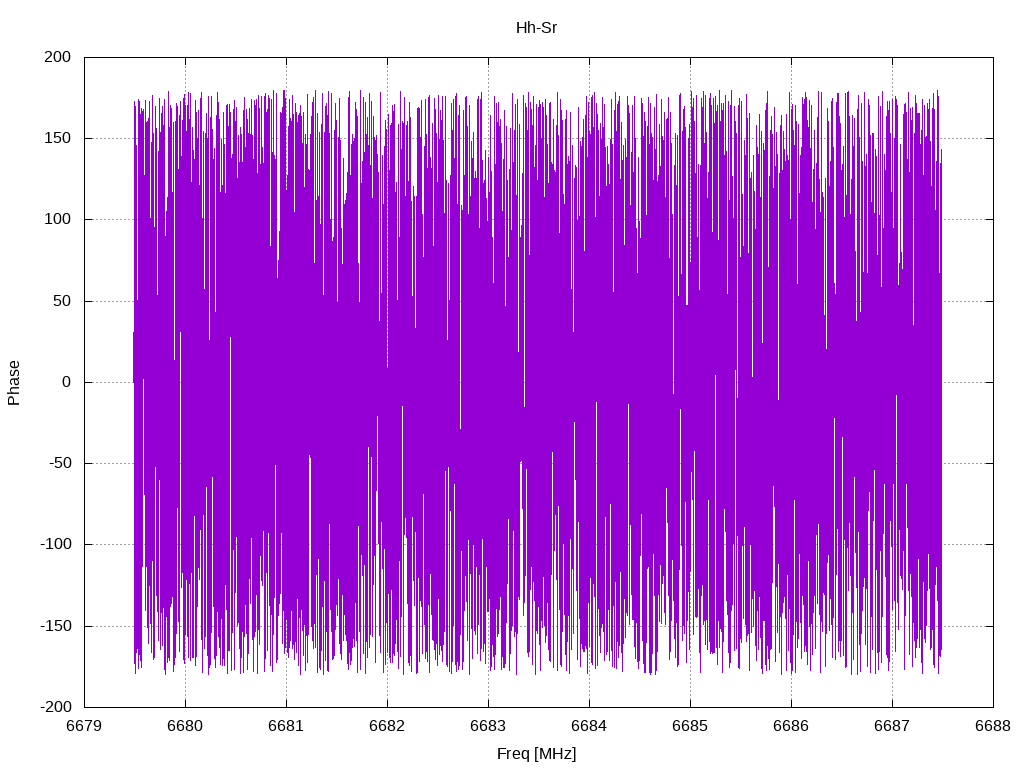
Task: Click the -100 y-axis tick label
Action: (56, 544)
